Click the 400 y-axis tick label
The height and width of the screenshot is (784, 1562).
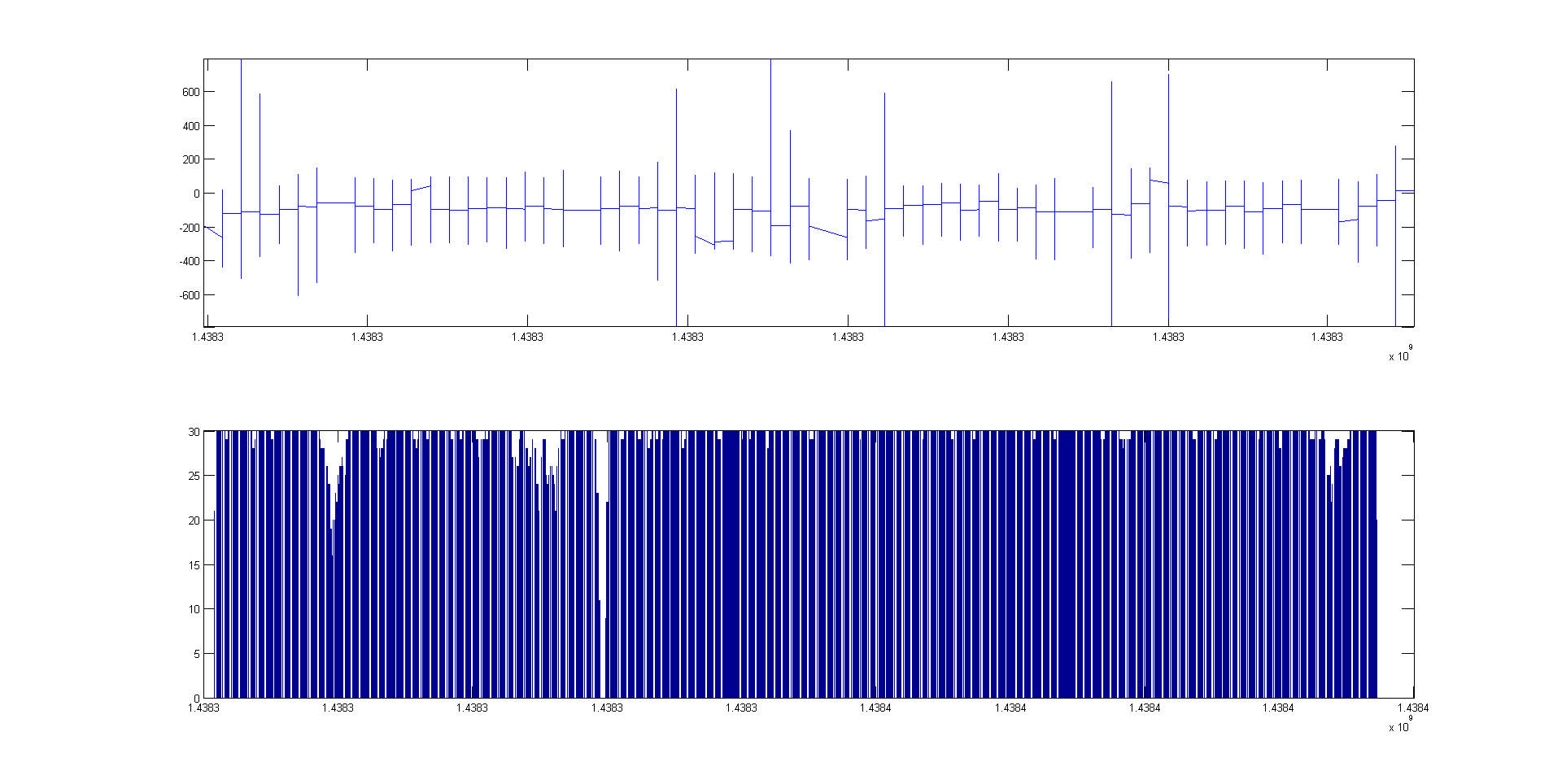[x=191, y=126]
